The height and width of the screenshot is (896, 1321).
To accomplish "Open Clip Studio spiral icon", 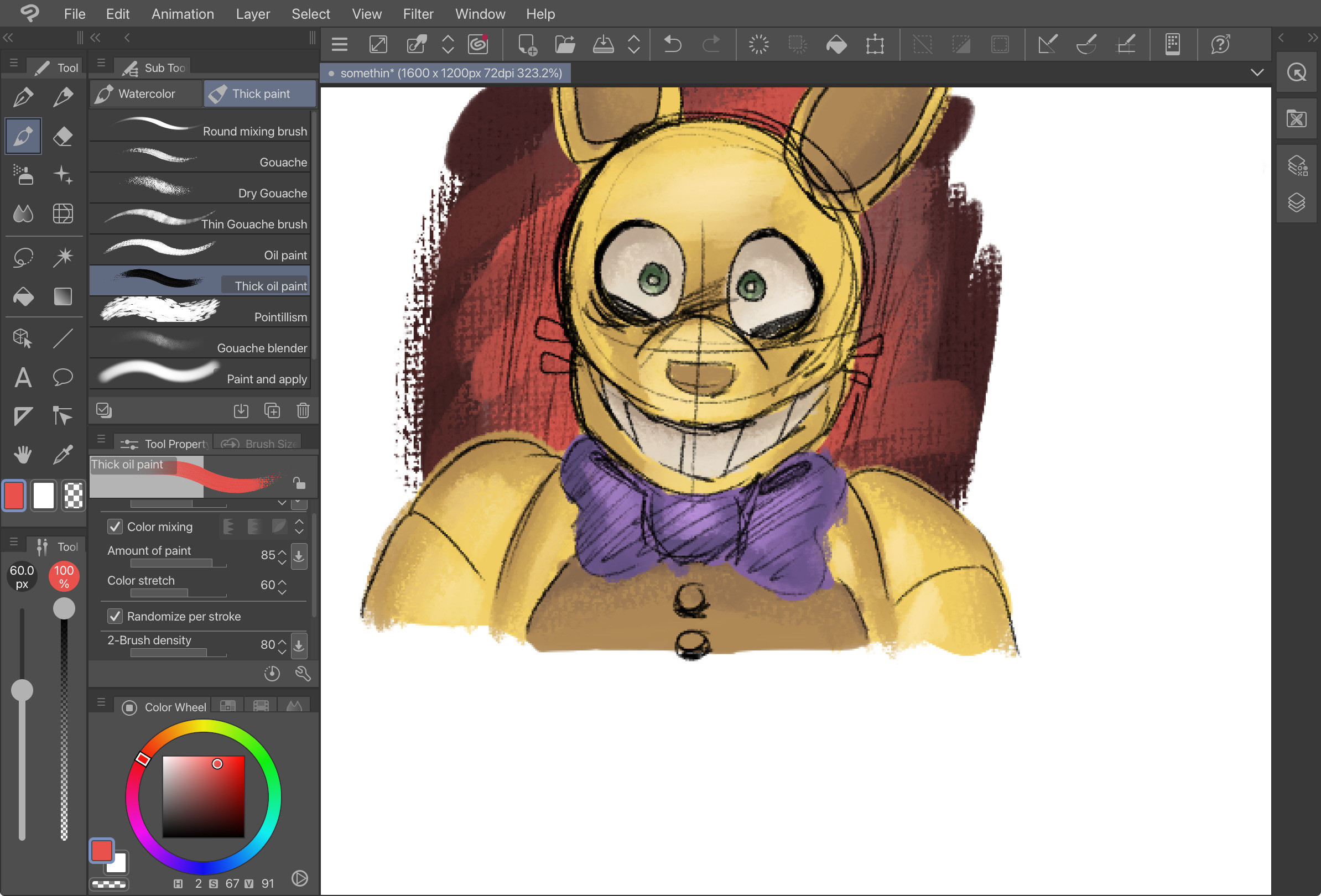I will (478, 44).
